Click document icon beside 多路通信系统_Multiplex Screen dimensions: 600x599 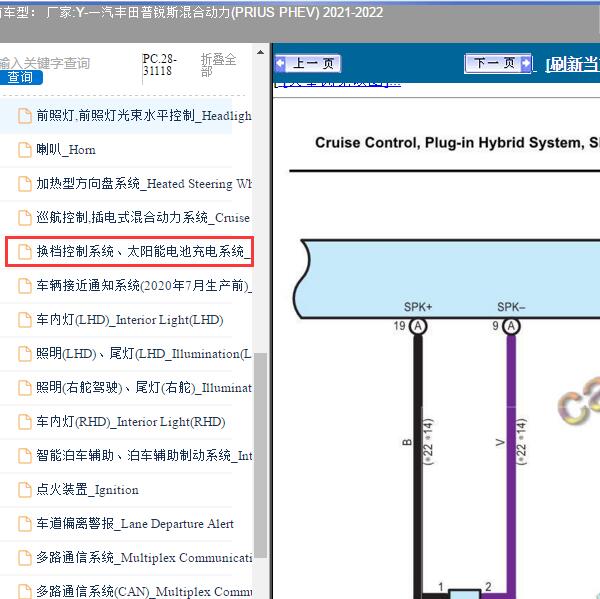(x=25, y=558)
